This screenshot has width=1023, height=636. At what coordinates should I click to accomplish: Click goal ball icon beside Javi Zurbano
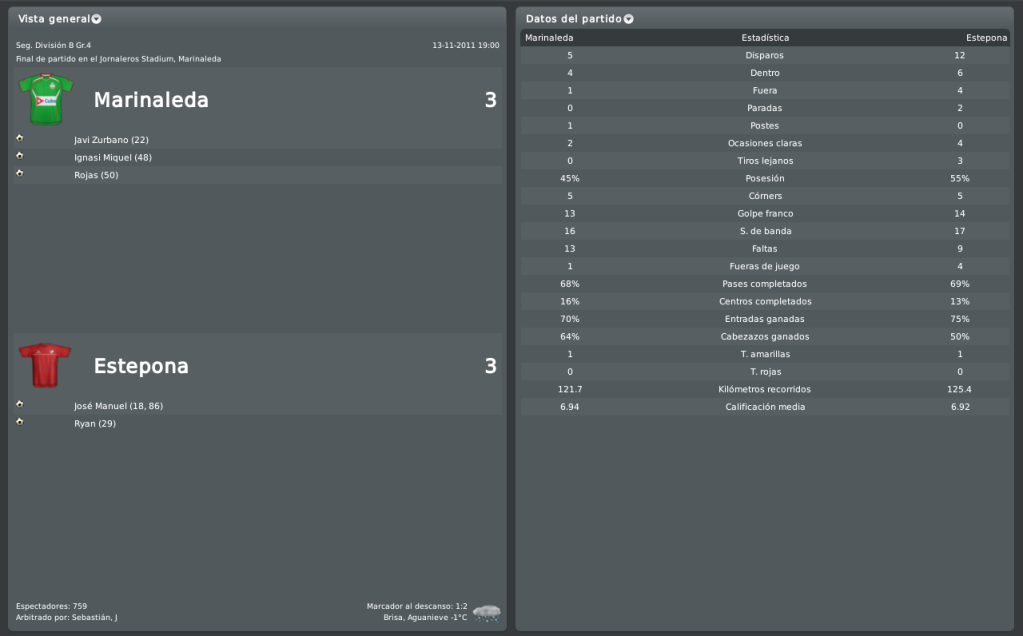click(20, 138)
